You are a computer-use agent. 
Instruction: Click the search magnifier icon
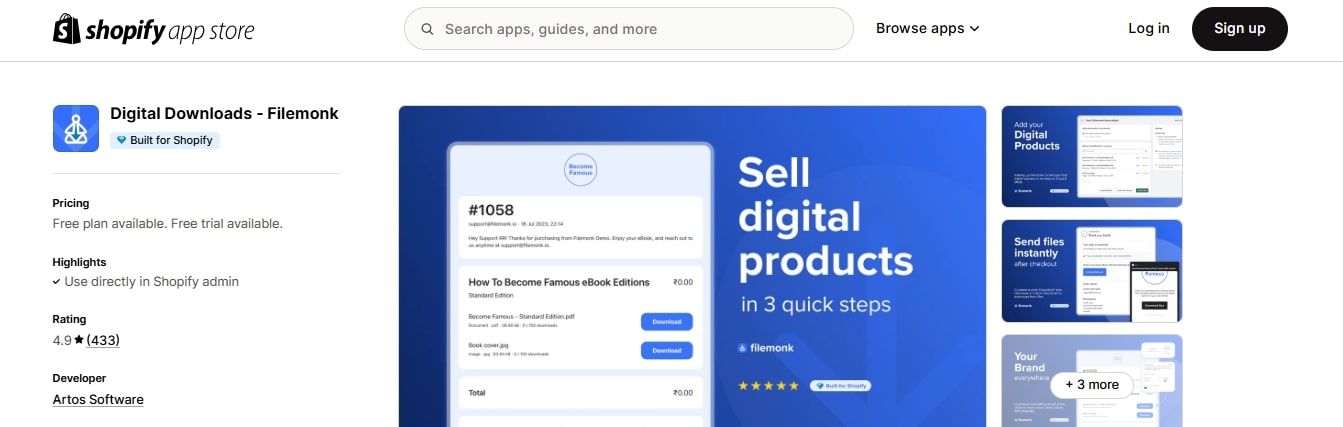tap(427, 29)
